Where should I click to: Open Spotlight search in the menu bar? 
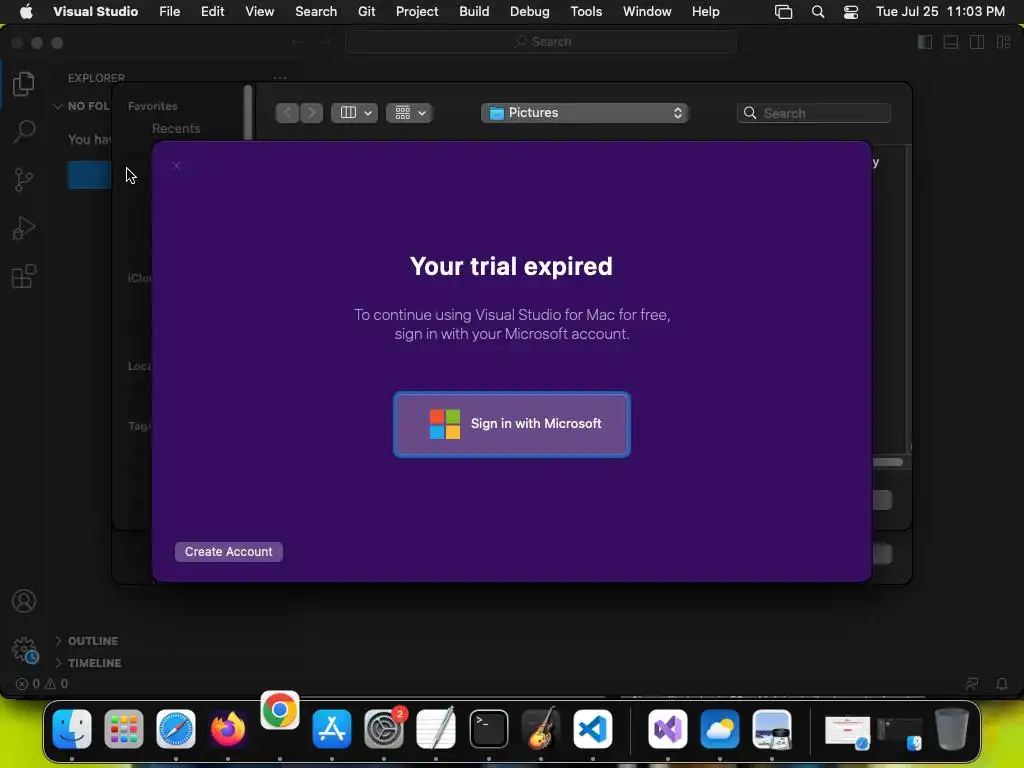pyautogui.click(x=818, y=12)
